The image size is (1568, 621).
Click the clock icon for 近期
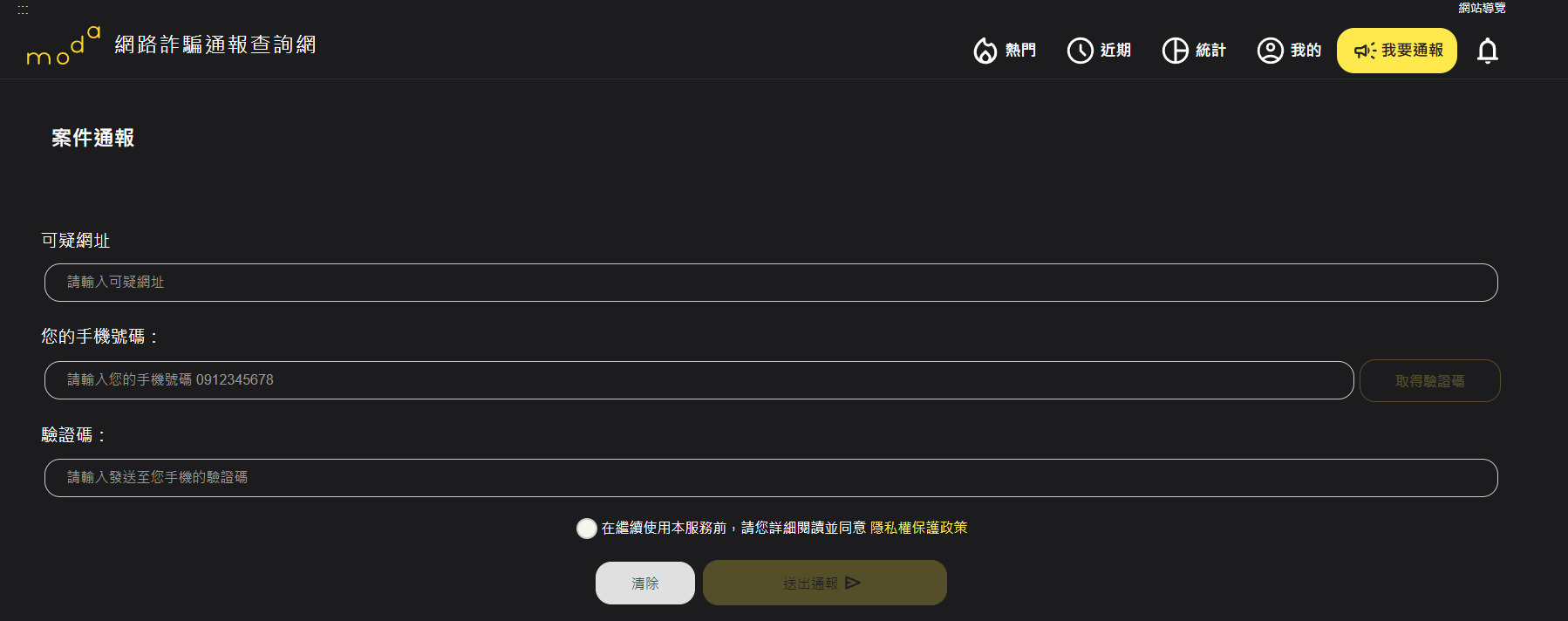[x=1080, y=51]
